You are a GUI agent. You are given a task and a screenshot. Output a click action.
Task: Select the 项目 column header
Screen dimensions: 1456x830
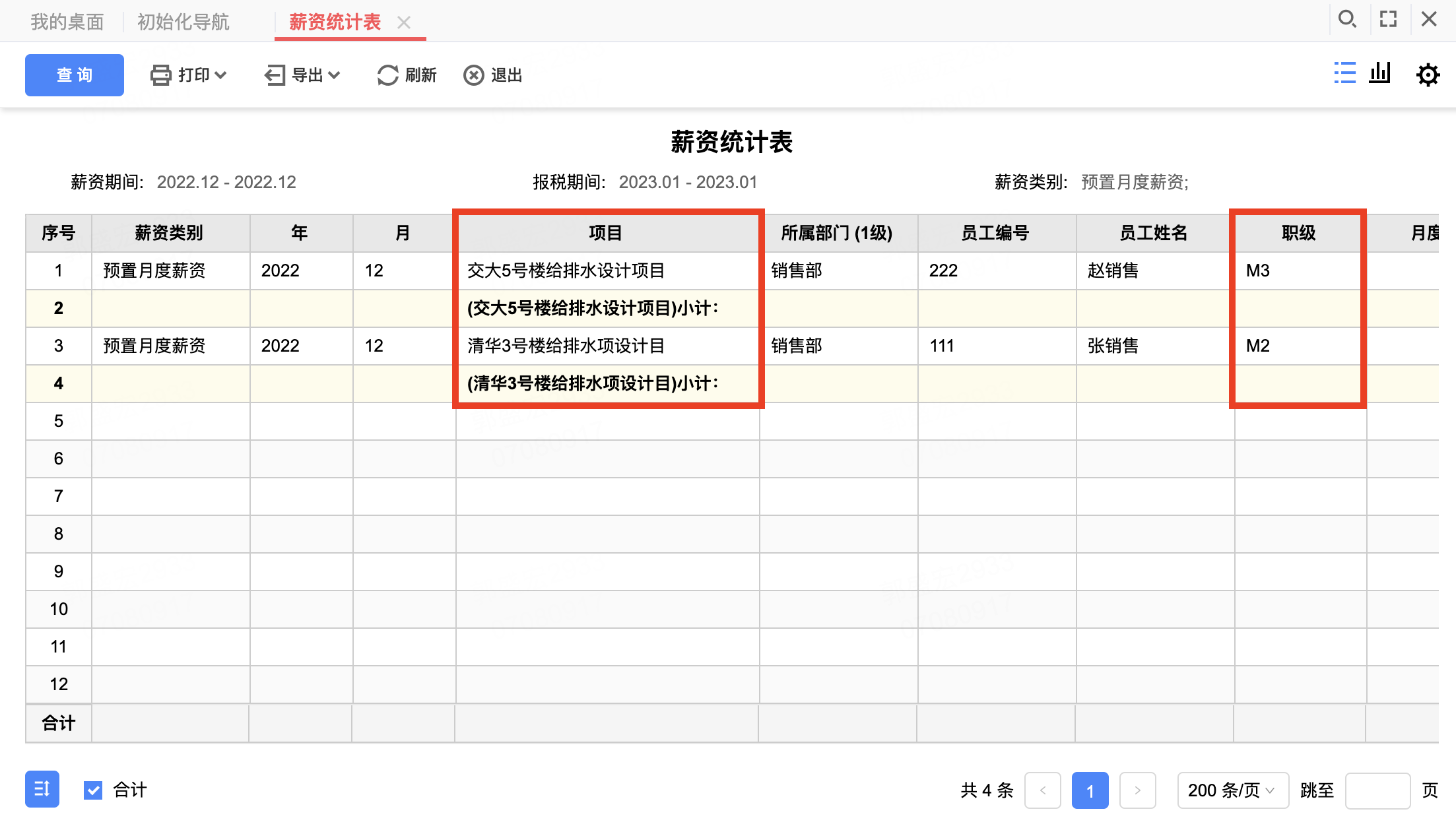(x=607, y=233)
